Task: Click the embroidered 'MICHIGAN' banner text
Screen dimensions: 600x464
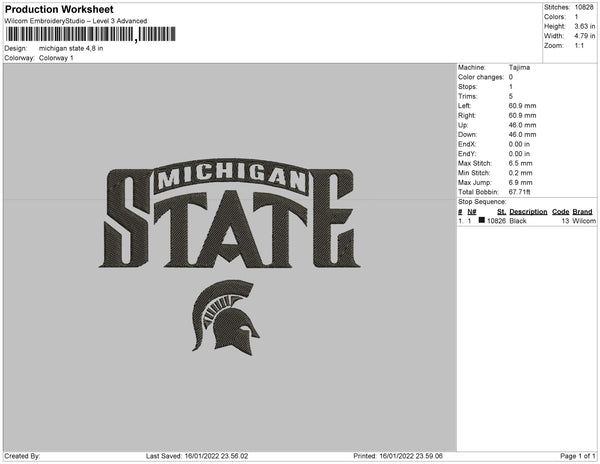Action: coord(232,176)
